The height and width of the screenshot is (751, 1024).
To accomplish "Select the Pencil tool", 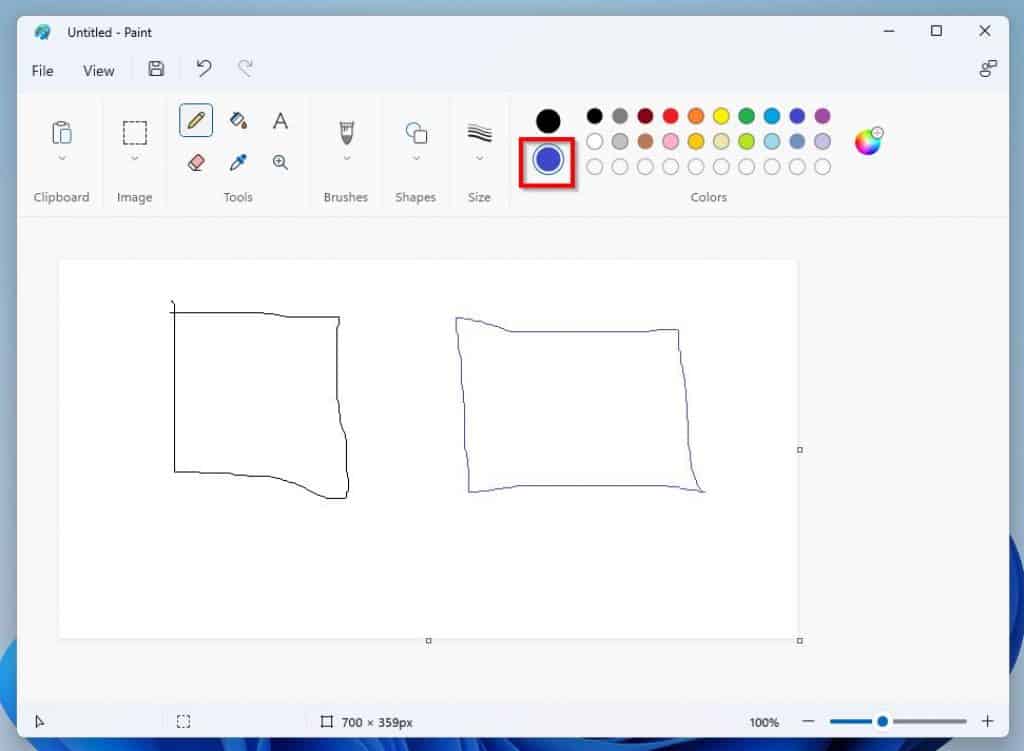I will tap(196, 120).
